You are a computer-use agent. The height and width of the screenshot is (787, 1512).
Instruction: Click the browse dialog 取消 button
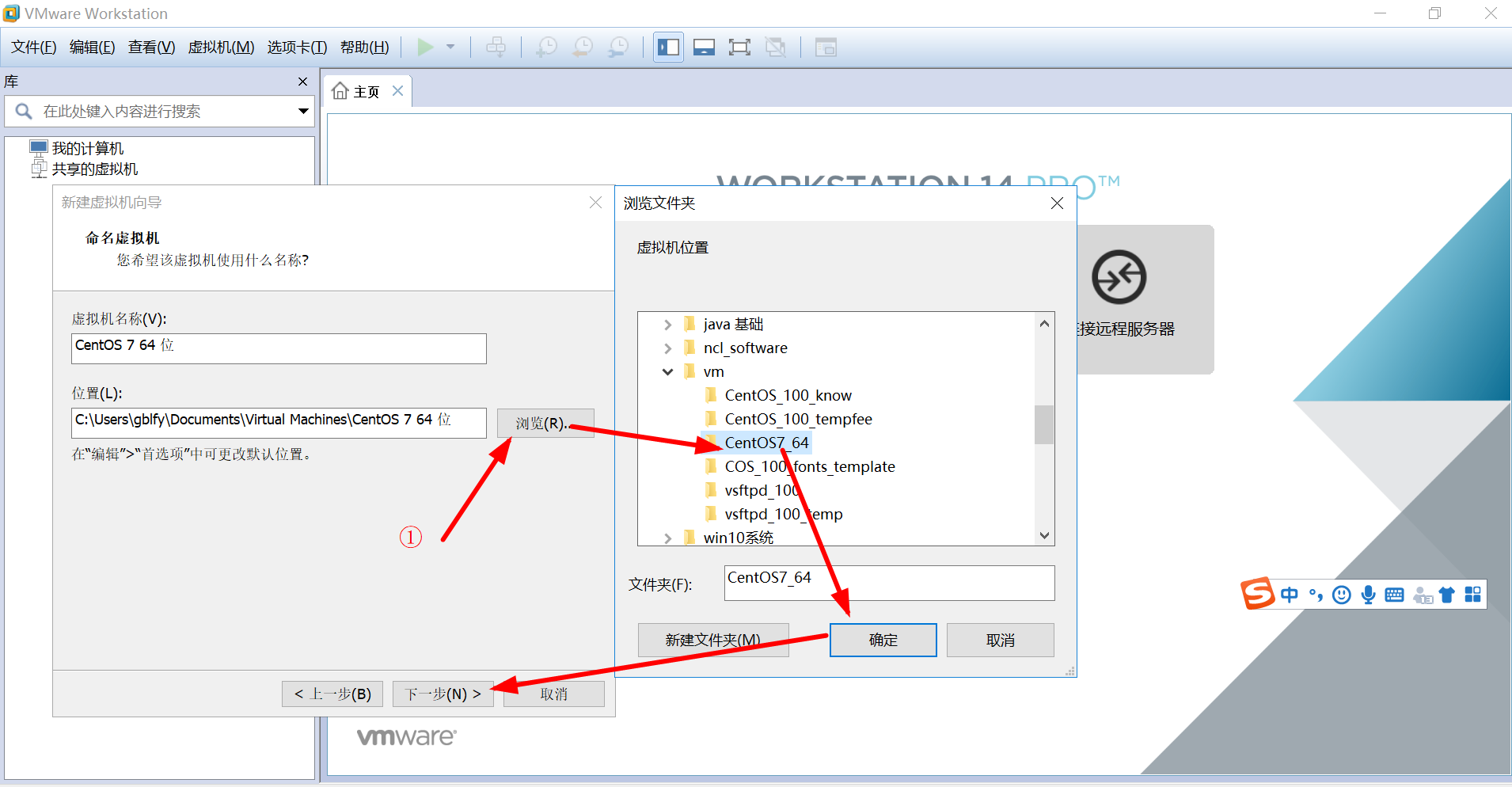[x=1000, y=640]
